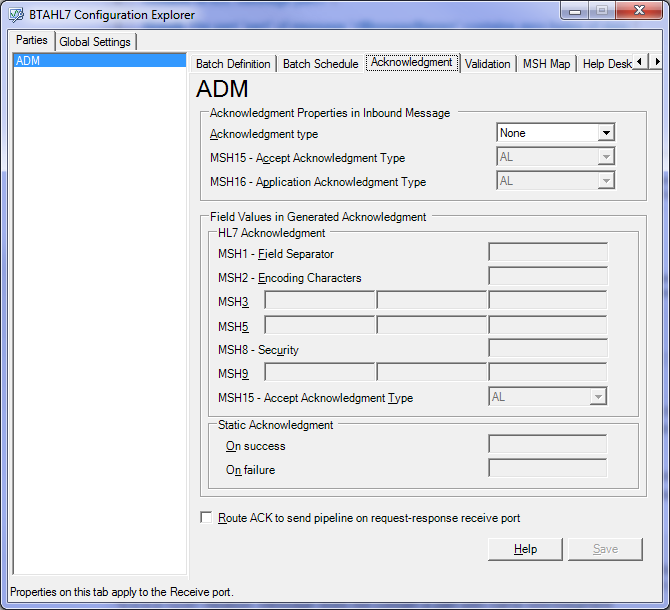670x610 pixels.
Task: Open the Batch Definition tab
Action: (233, 64)
